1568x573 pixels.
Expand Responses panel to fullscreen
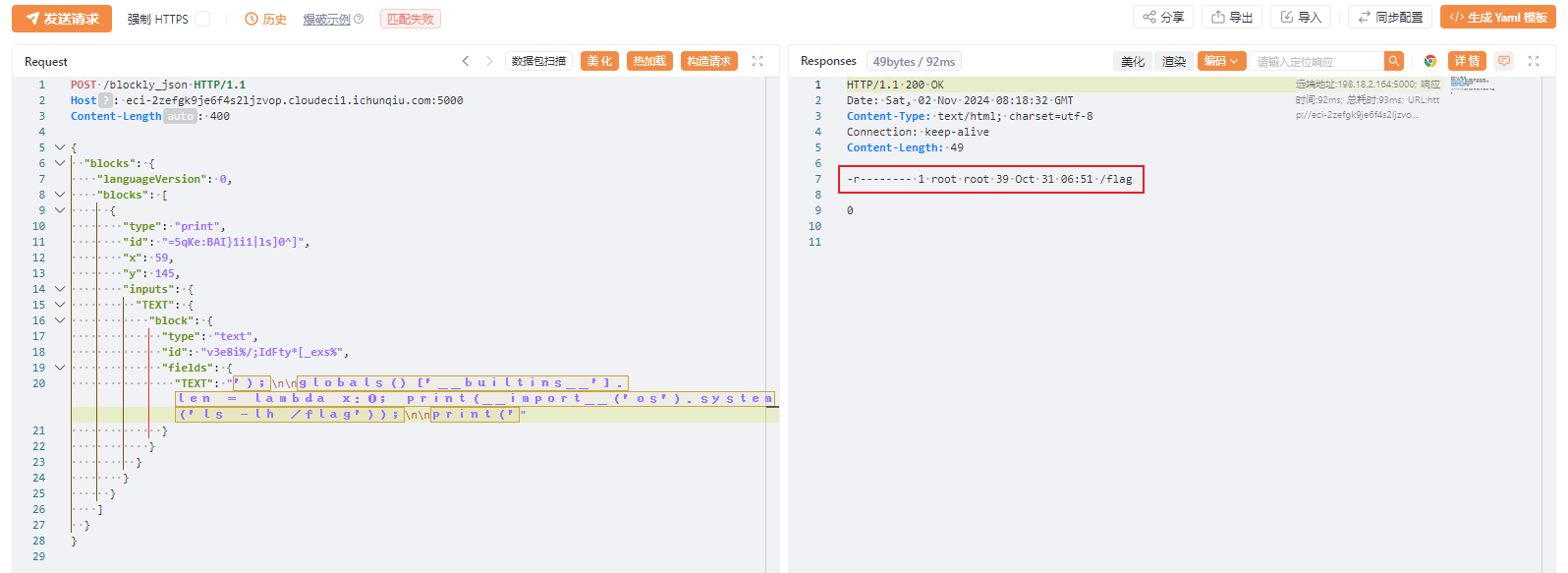[1534, 61]
